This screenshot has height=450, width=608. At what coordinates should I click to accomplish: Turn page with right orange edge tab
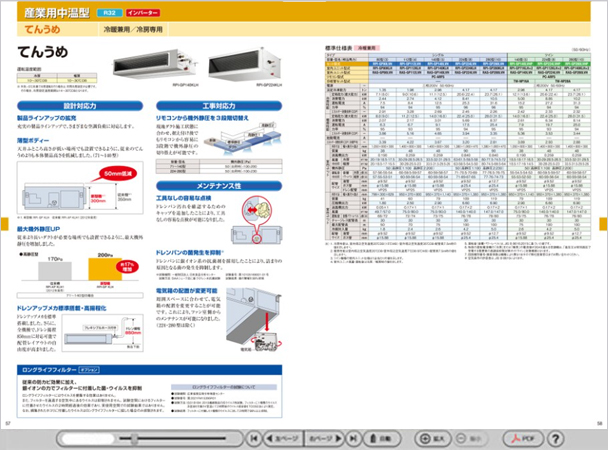[x=603, y=224]
